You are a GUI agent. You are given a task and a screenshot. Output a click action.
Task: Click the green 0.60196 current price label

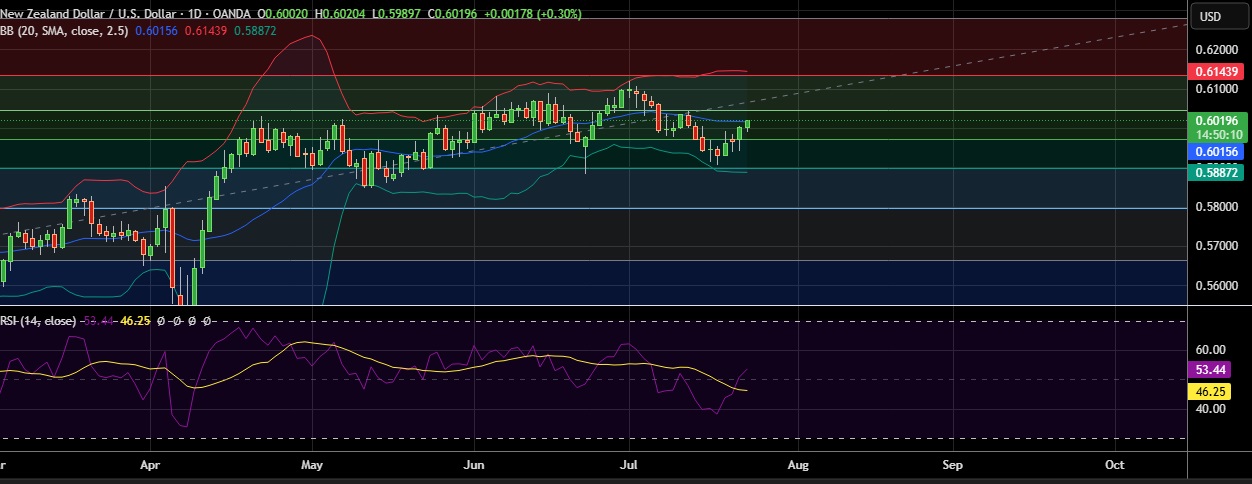(x=1217, y=120)
